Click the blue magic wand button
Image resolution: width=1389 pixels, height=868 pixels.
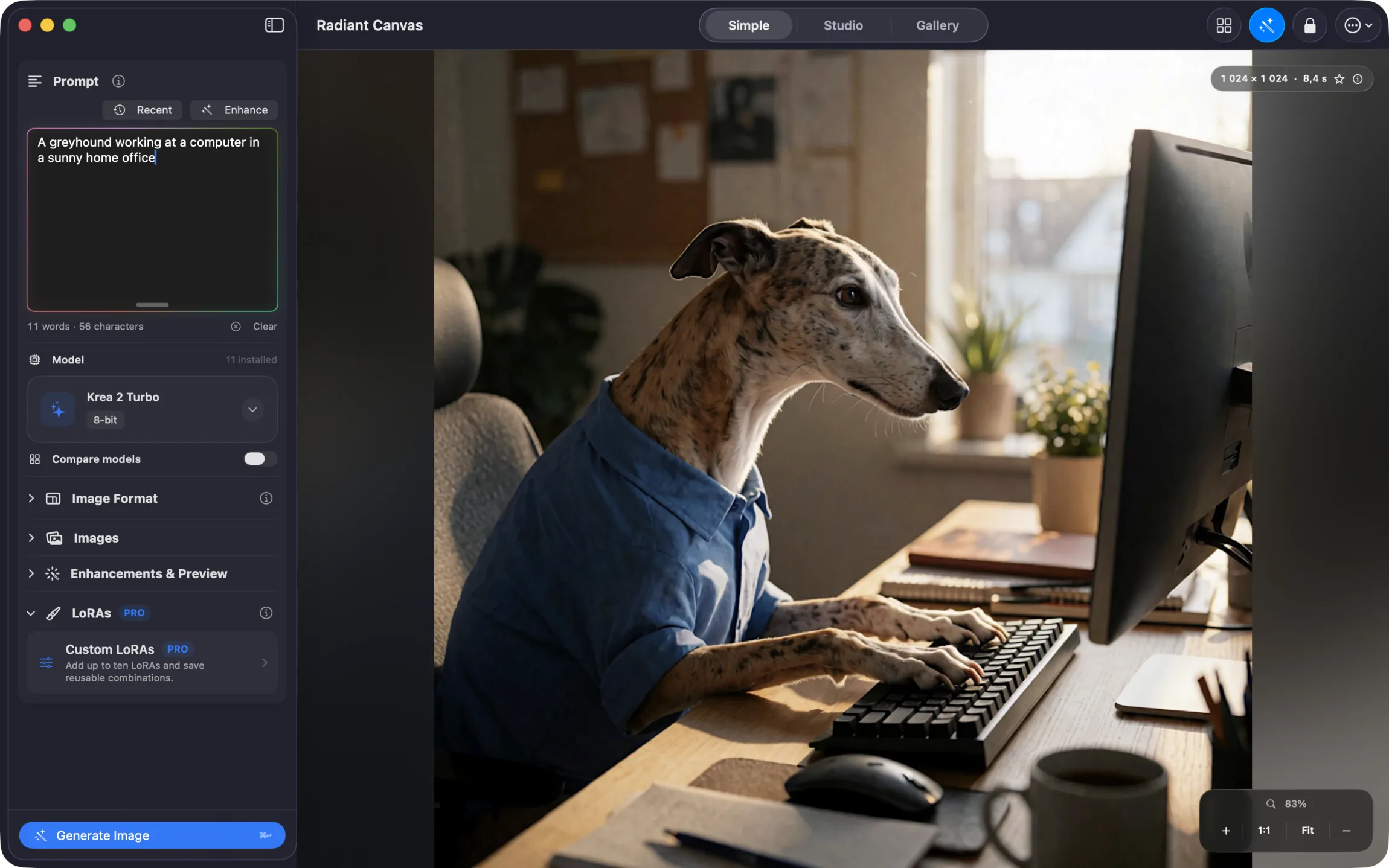pos(1266,25)
